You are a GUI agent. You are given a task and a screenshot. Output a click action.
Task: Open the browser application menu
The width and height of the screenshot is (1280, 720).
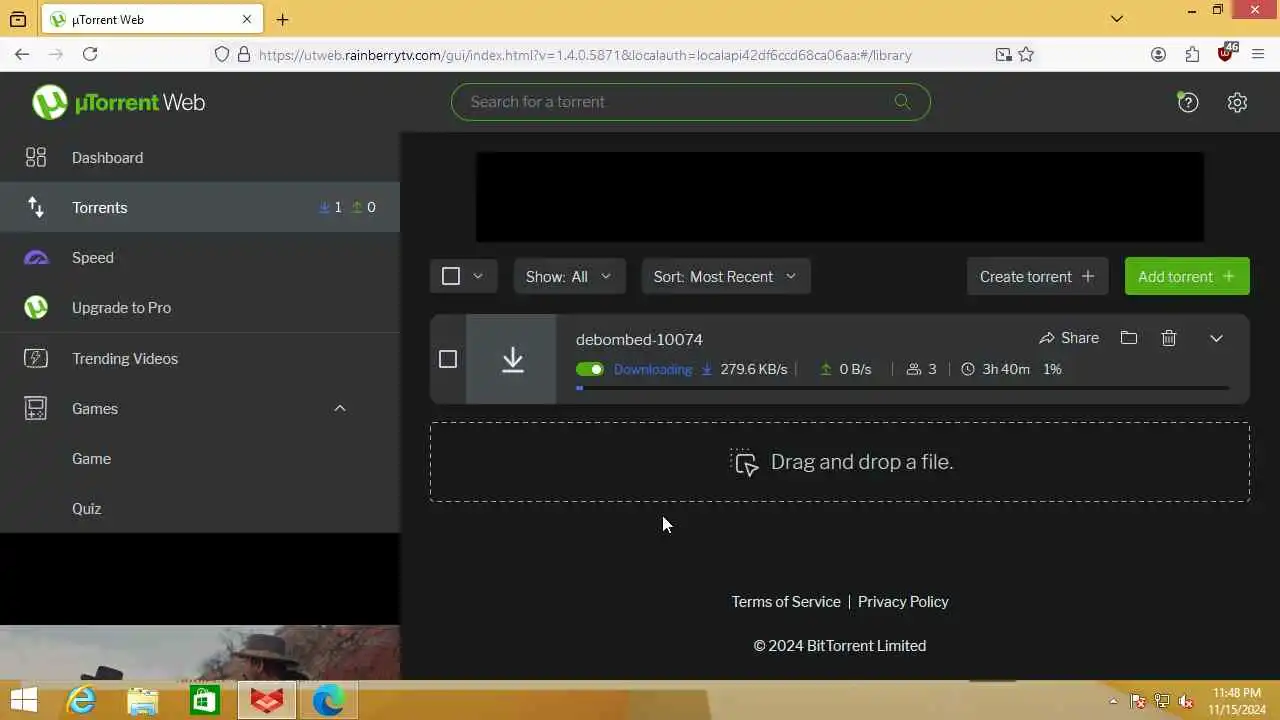1259,55
